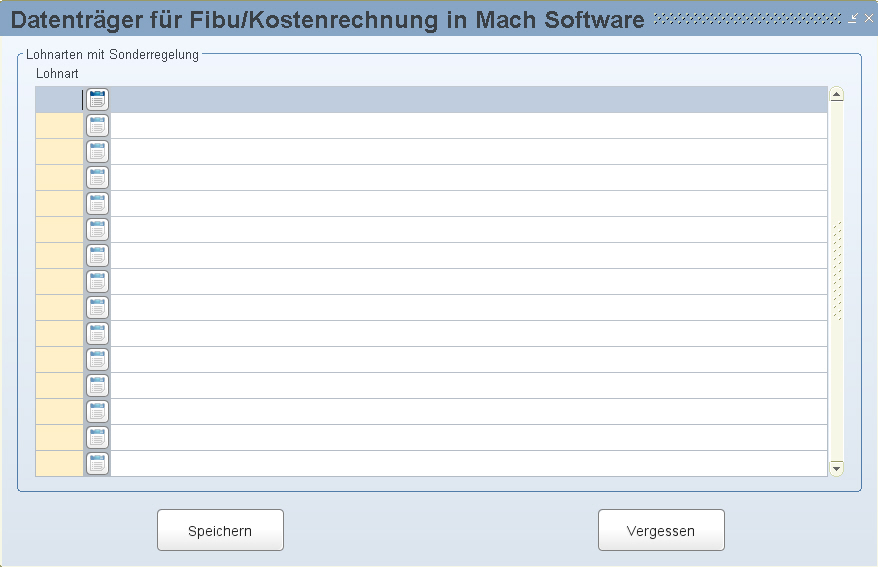Image resolution: width=878 pixels, height=567 pixels.
Task: Open the Lohnart lookup list in first row
Action: click(x=97, y=100)
